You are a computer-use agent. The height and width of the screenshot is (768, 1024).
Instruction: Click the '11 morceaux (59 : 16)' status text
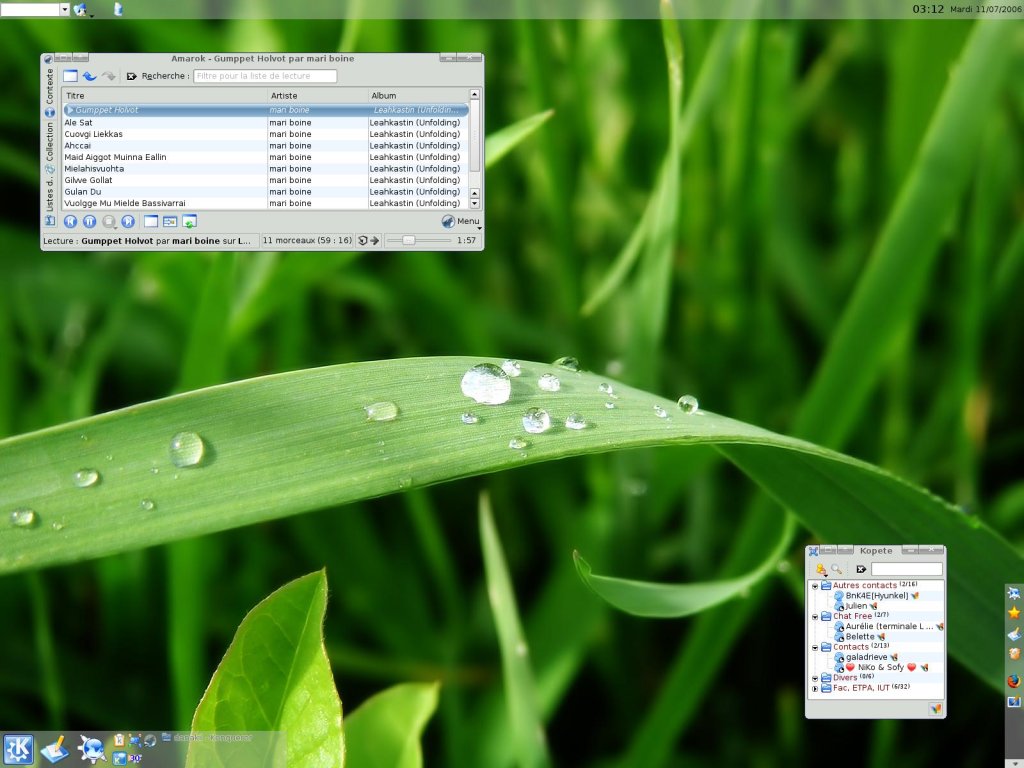307,240
